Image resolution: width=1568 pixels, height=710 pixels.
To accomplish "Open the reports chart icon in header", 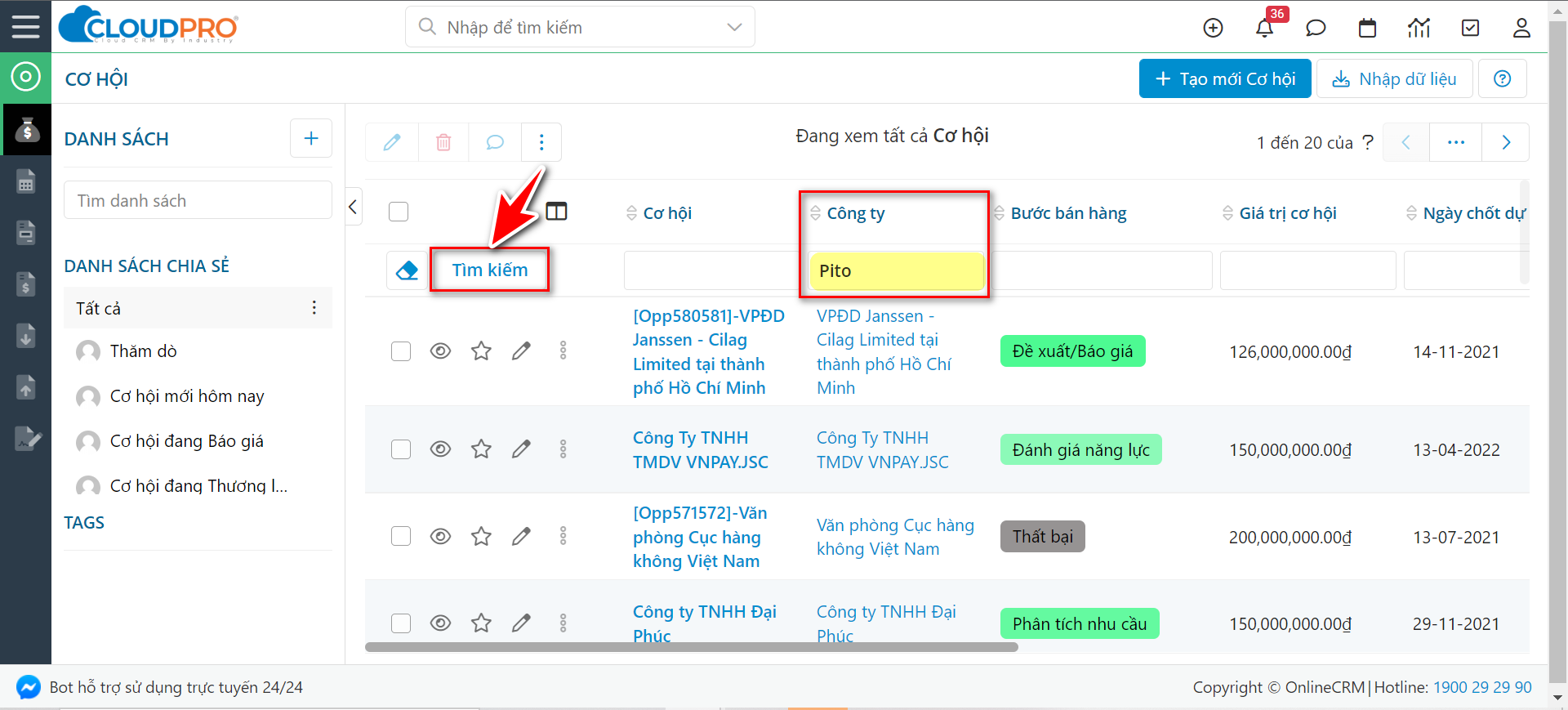I will [1419, 28].
